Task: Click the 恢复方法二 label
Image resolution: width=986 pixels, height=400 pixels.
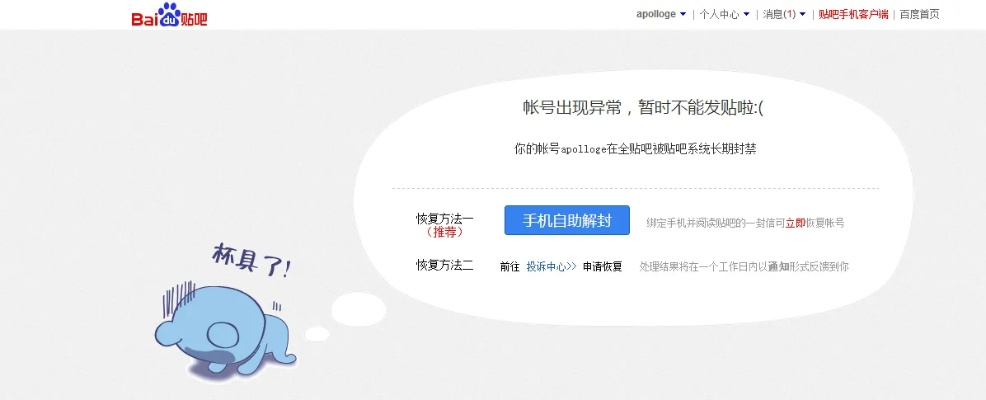Action: coord(444,266)
